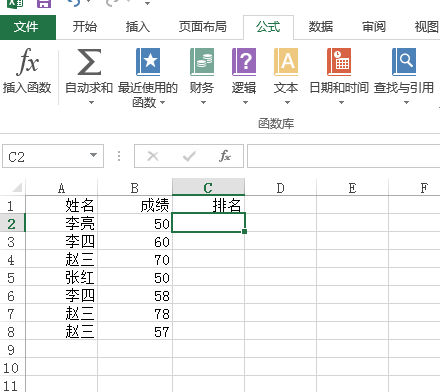Click the score cell with value 78
Image resolution: width=440 pixels, height=392 pixels.
(135, 313)
